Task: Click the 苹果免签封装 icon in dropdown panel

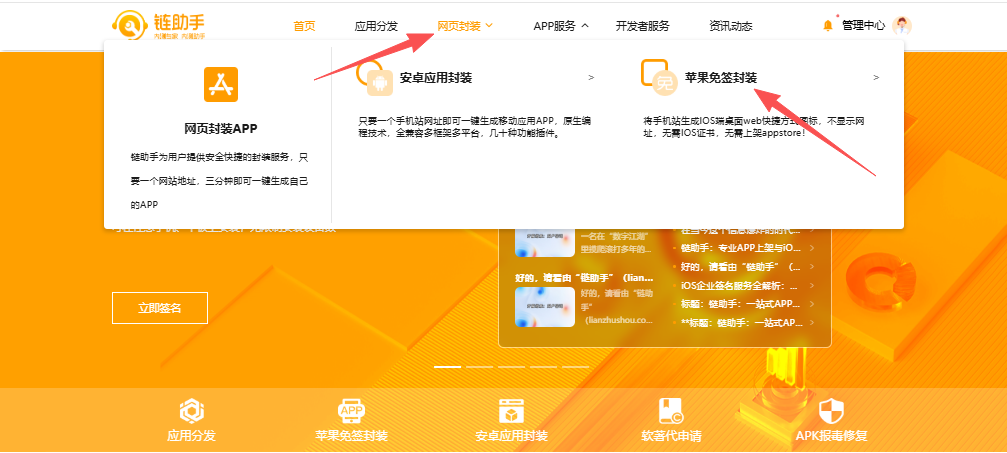Action: [x=656, y=77]
